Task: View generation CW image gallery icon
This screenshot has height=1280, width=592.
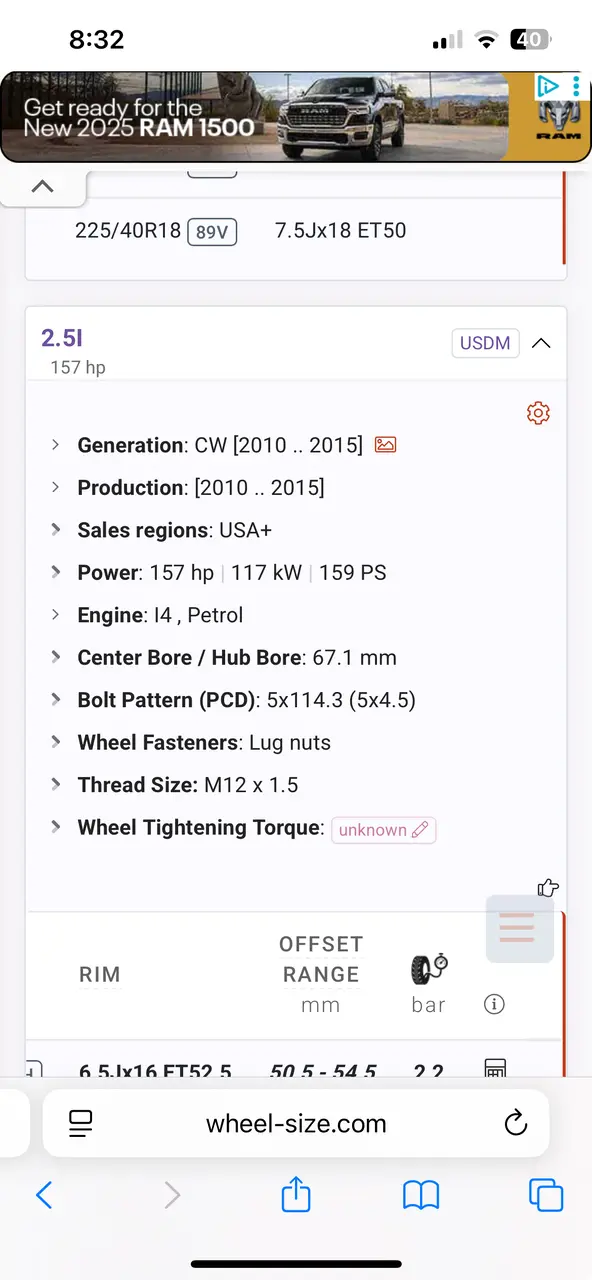Action: 385,445
